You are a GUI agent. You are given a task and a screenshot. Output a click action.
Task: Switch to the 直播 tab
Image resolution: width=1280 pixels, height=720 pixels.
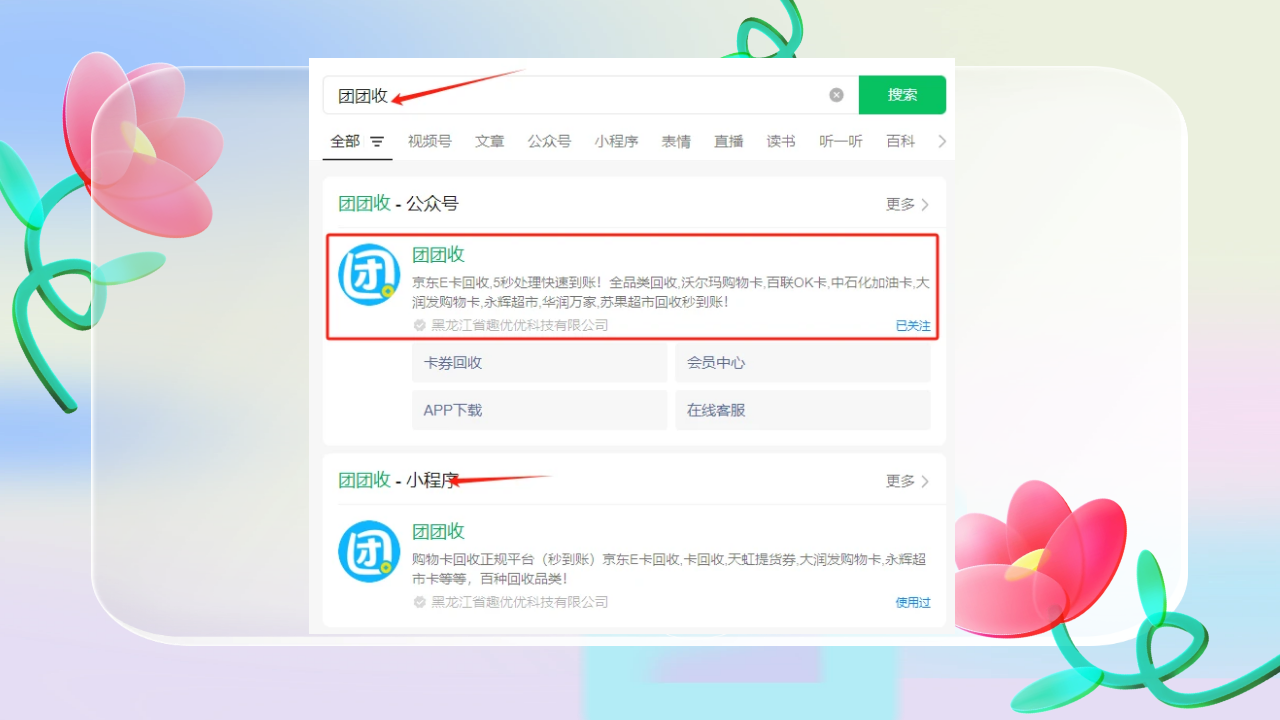point(729,142)
